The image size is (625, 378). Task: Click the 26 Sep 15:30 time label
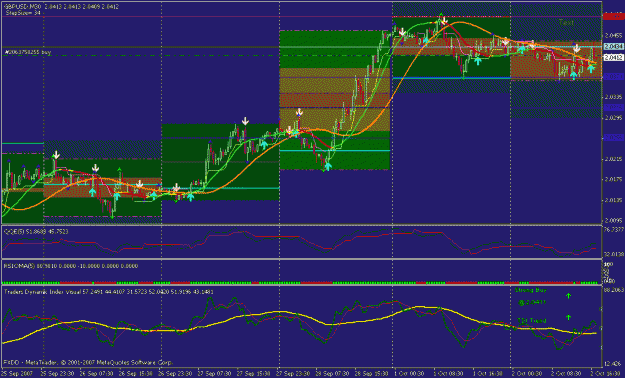click(135, 374)
